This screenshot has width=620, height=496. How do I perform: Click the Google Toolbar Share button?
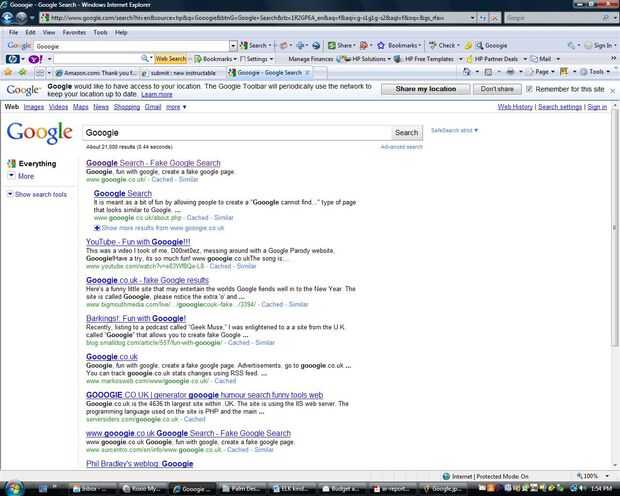coord(342,45)
